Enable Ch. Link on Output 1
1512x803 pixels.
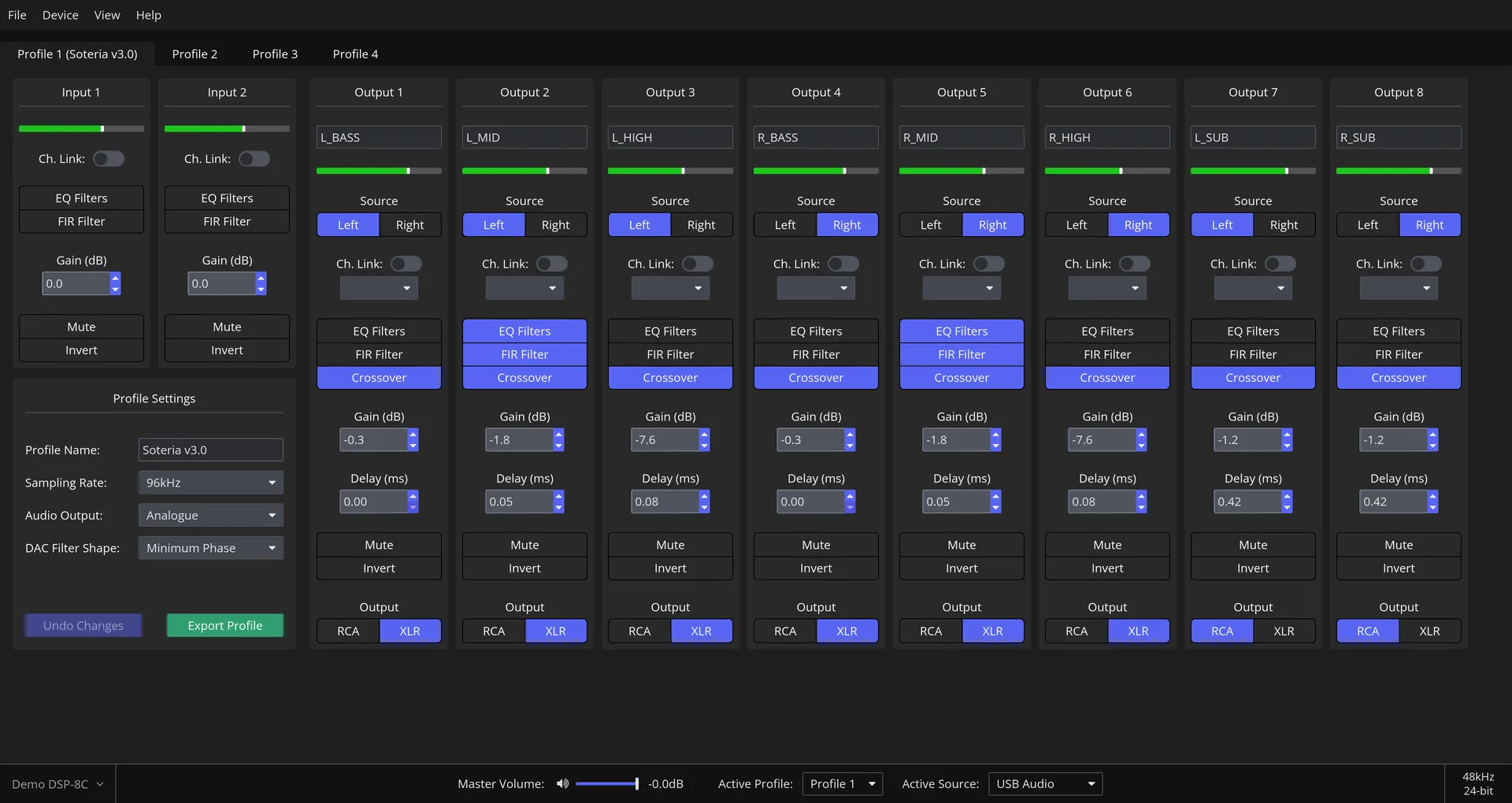click(406, 264)
